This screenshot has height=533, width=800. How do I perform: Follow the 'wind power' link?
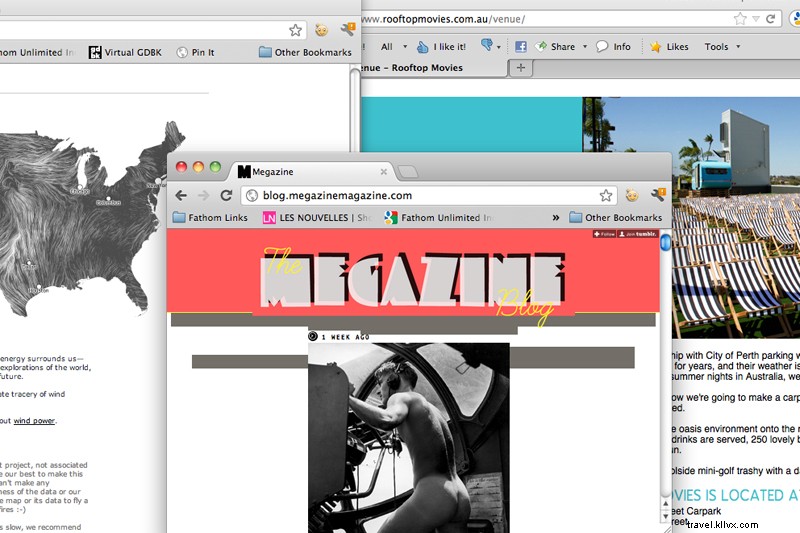35,421
